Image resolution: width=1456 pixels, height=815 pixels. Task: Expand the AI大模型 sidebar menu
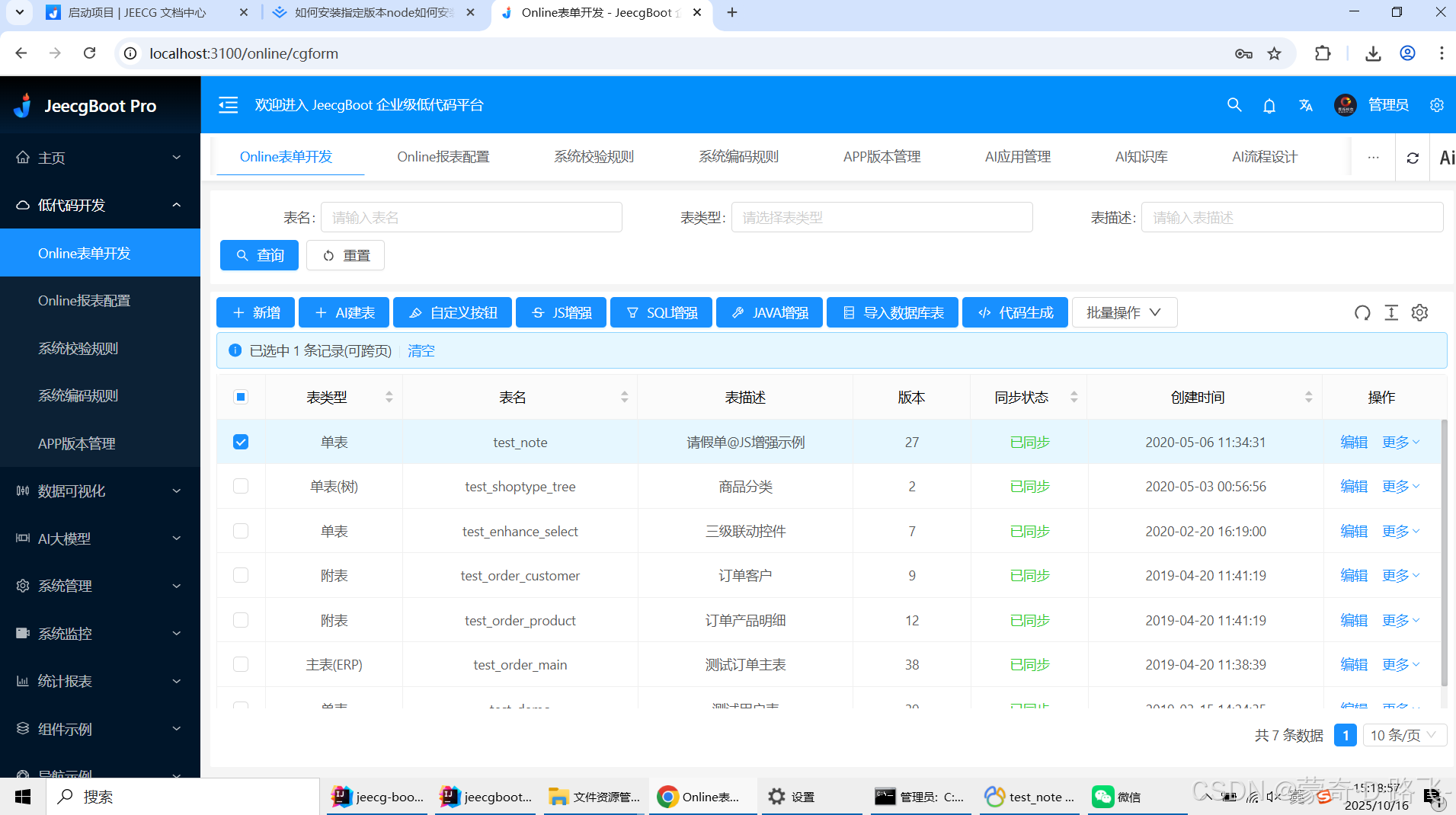pyautogui.click(x=100, y=539)
